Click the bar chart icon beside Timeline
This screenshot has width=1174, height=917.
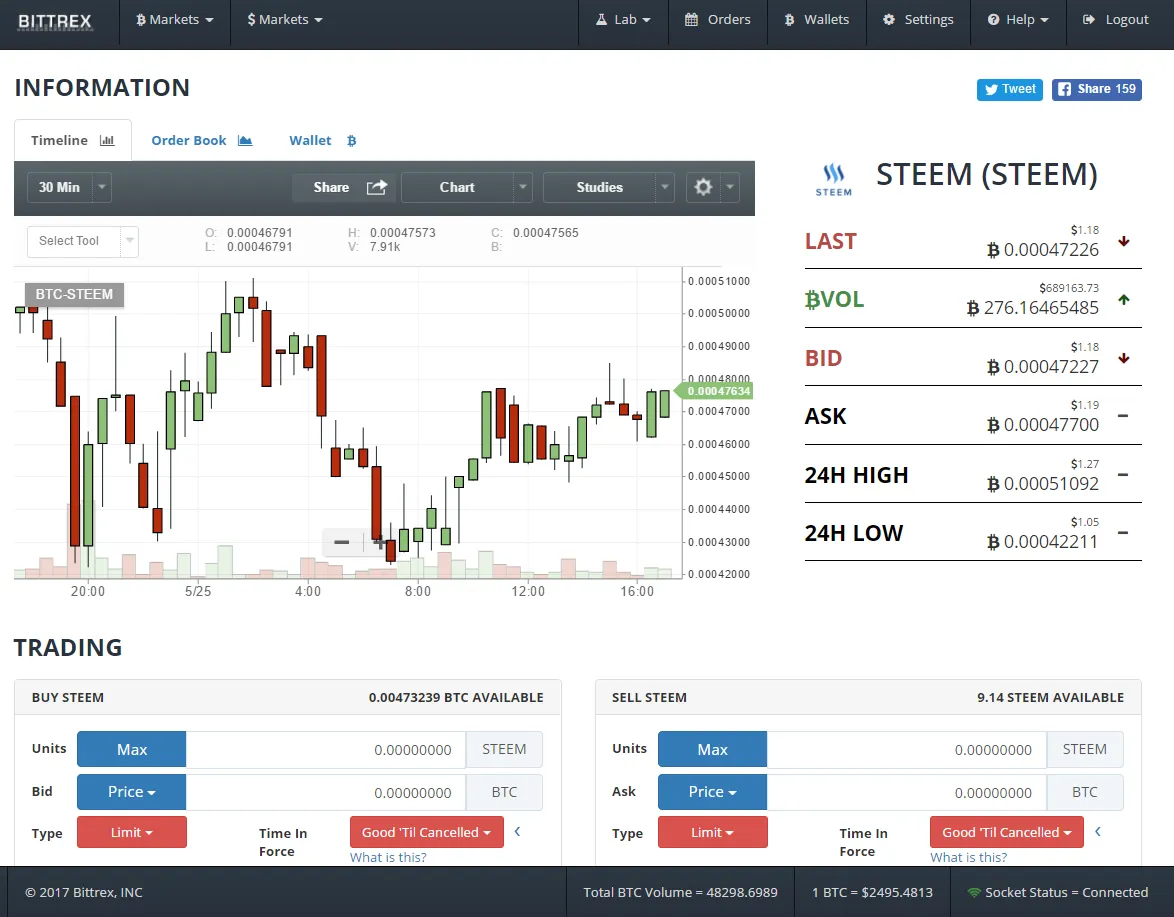pos(107,140)
